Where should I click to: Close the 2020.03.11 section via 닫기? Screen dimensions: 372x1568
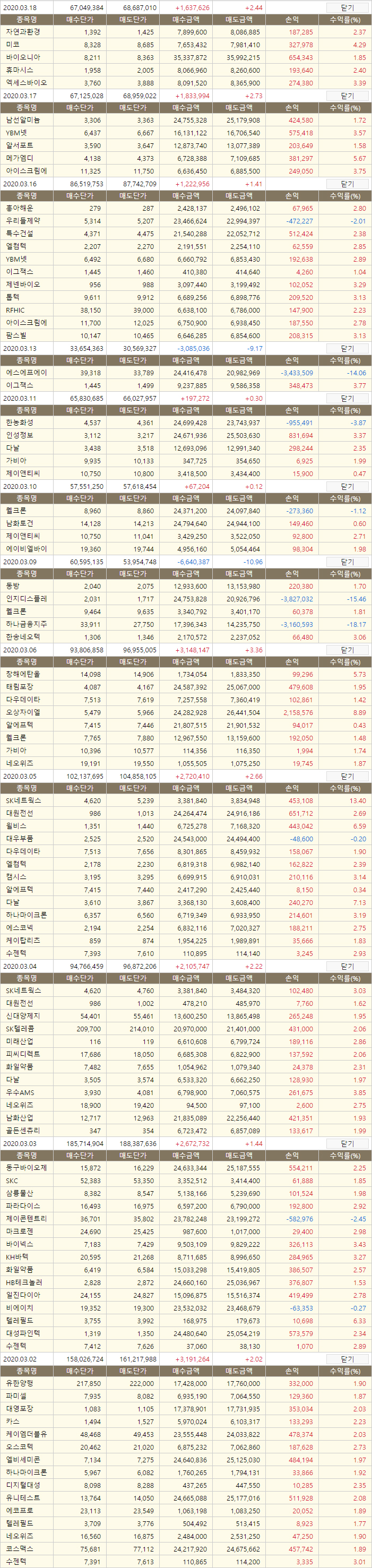(x=347, y=398)
